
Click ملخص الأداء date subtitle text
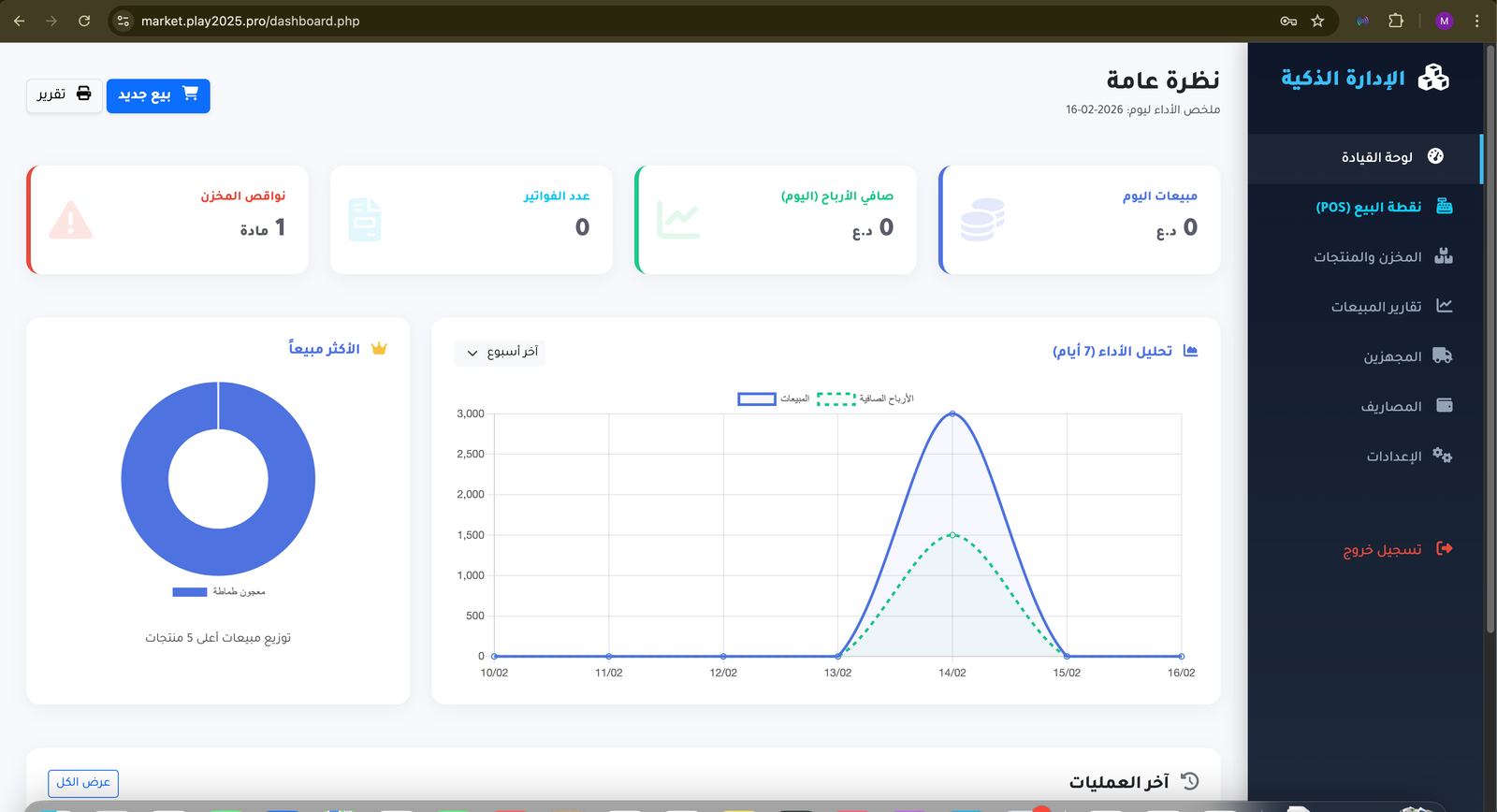[1142, 109]
